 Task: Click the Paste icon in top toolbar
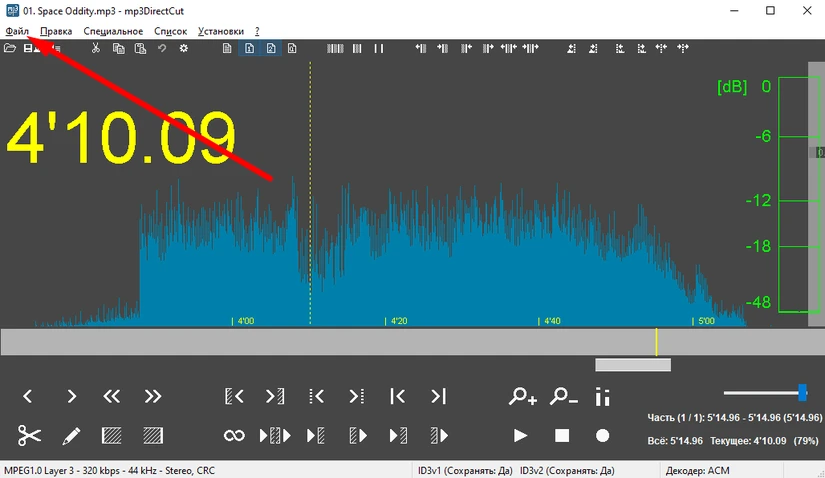[x=140, y=48]
